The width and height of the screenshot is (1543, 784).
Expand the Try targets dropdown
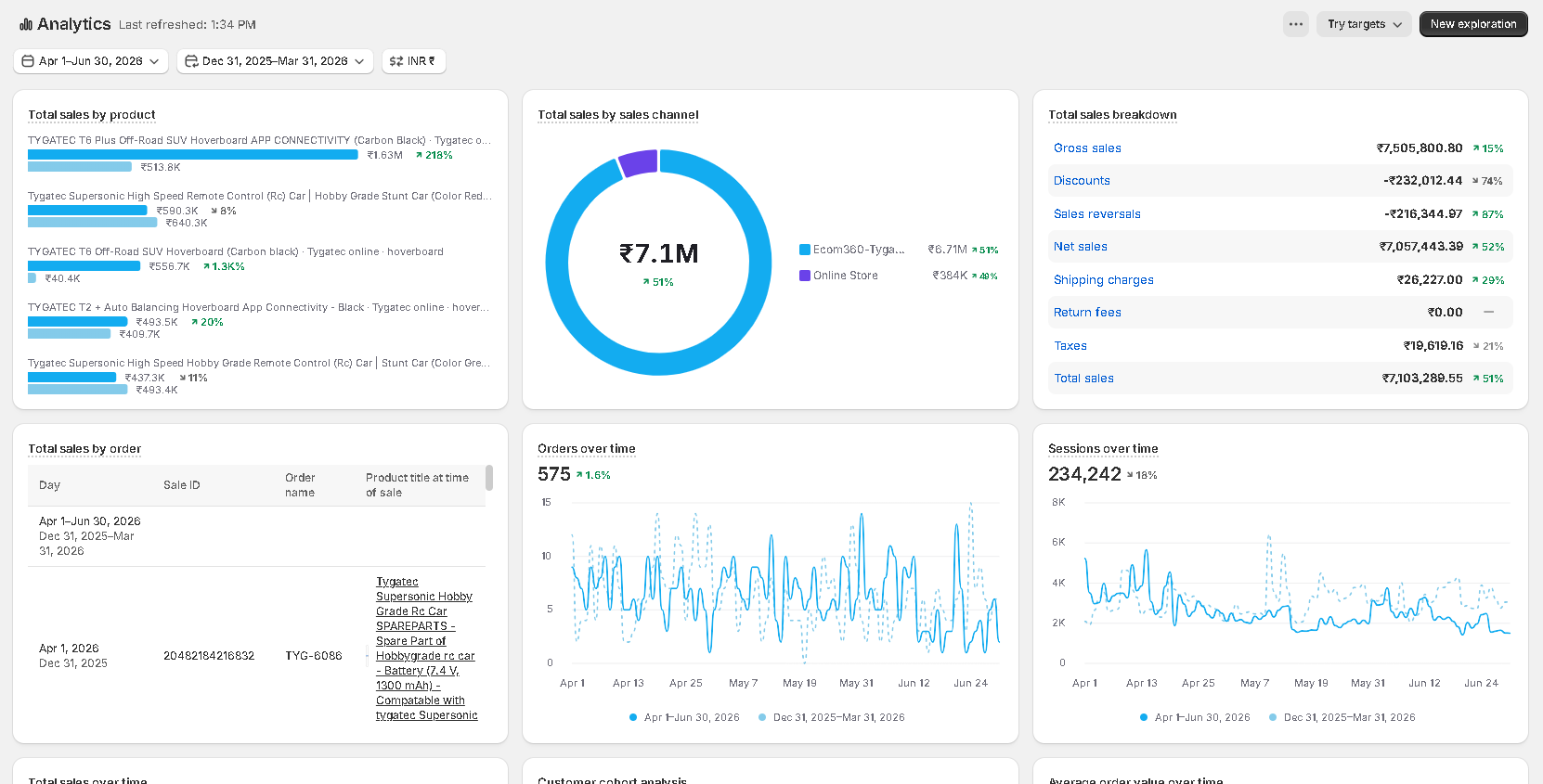click(x=1364, y=24)
